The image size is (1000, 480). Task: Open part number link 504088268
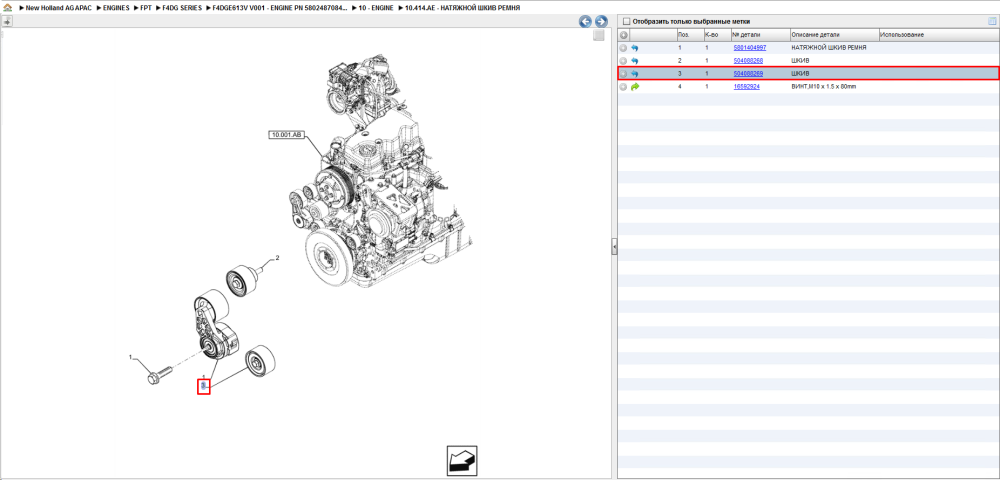click(x=748, y=61)
